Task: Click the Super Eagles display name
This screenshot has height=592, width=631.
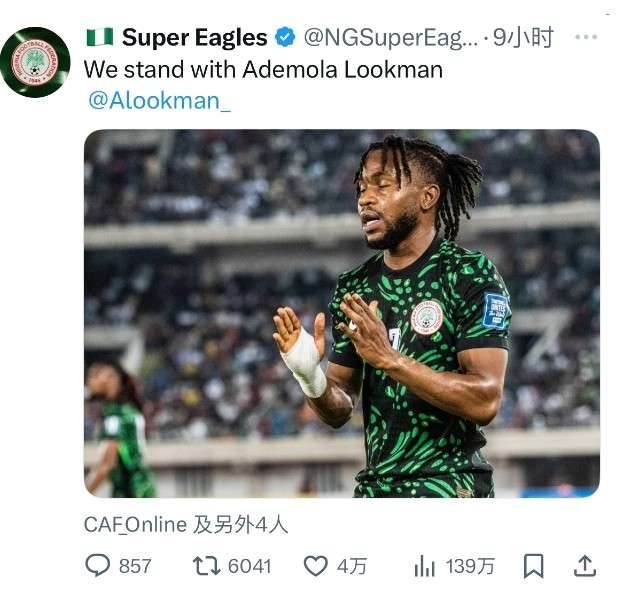Action: (194, 37)
